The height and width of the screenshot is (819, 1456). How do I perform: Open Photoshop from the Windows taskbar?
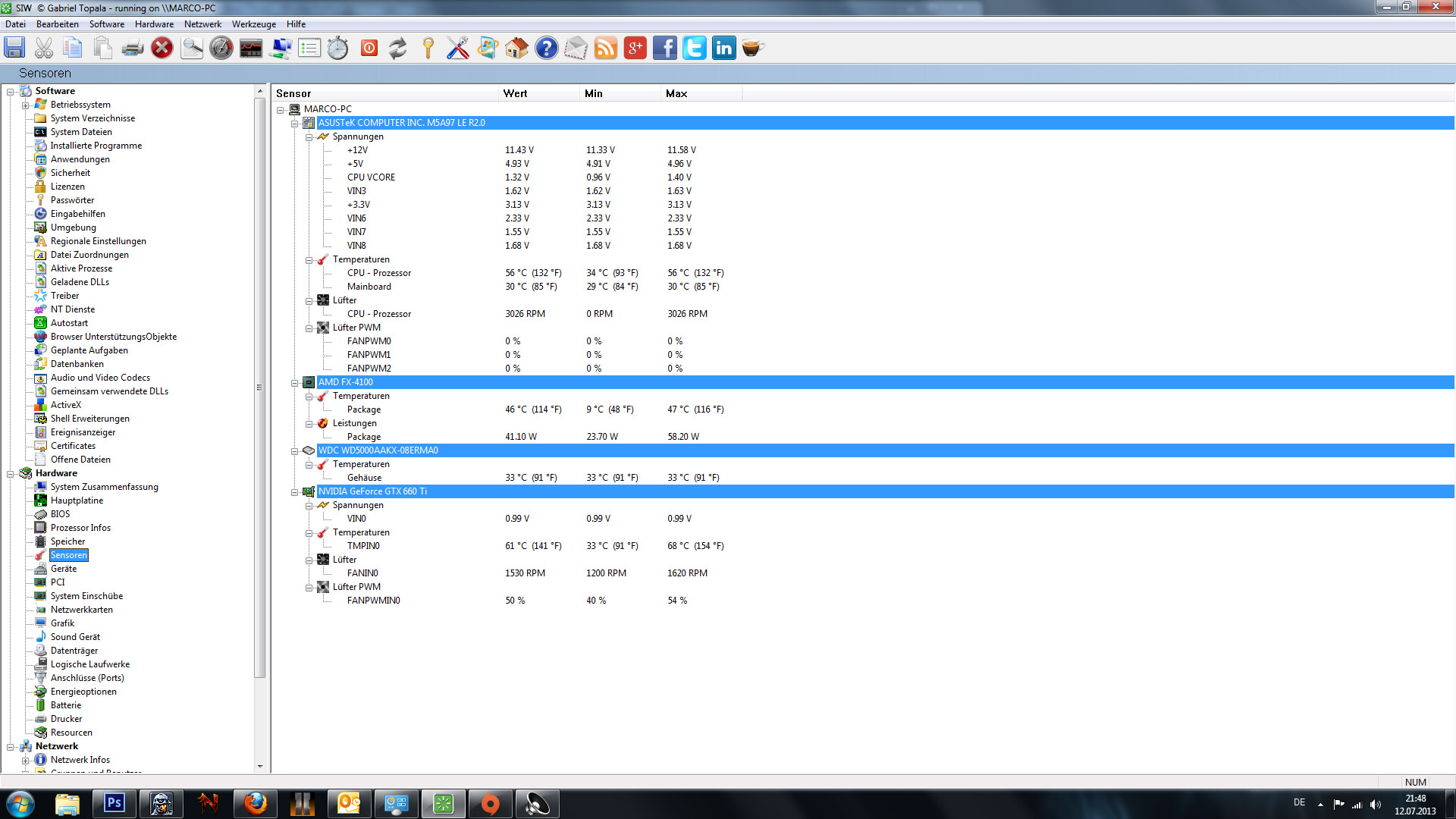pos(114,803)
